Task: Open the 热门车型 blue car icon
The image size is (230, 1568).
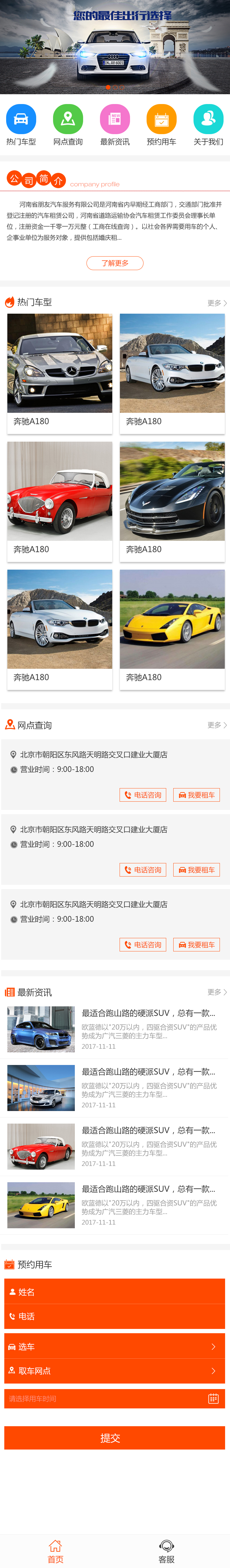Action: pos(21,119)
